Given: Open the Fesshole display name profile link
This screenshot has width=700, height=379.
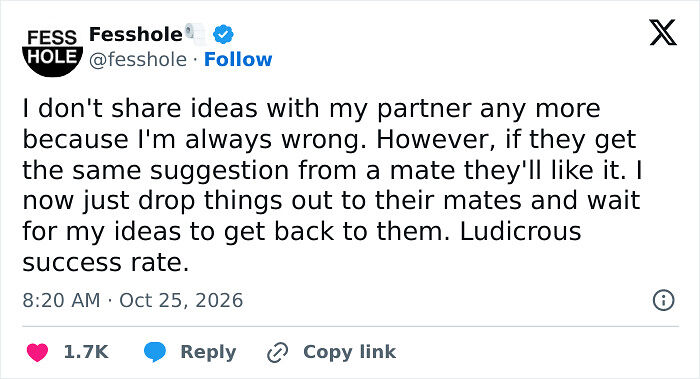Looking at the screenshot, I should 136,34.
